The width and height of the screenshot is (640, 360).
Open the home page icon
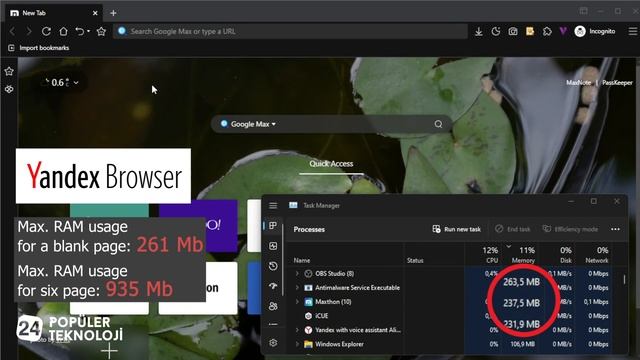[x=63, y=31]
